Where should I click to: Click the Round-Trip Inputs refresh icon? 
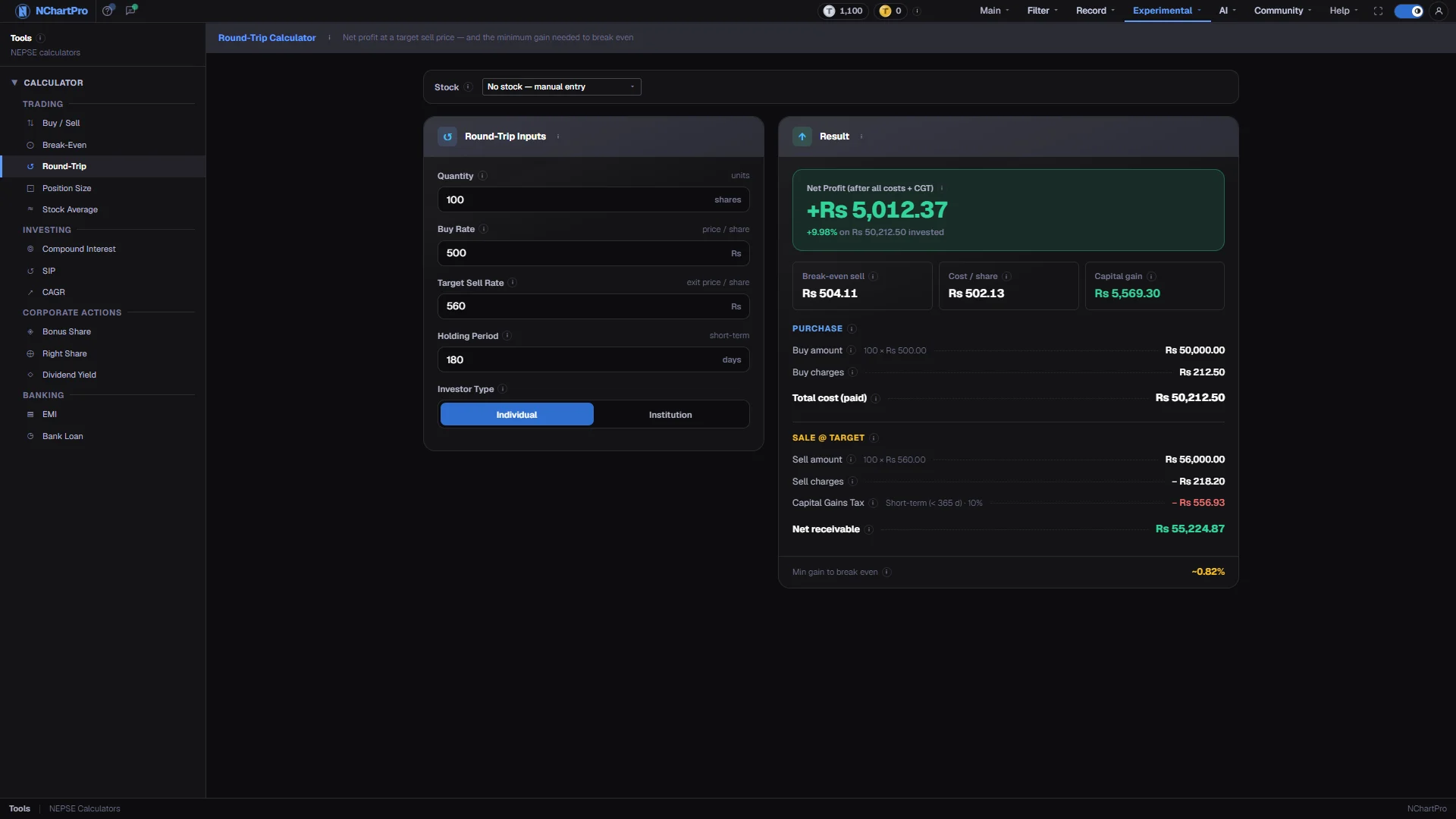(447, 136)
